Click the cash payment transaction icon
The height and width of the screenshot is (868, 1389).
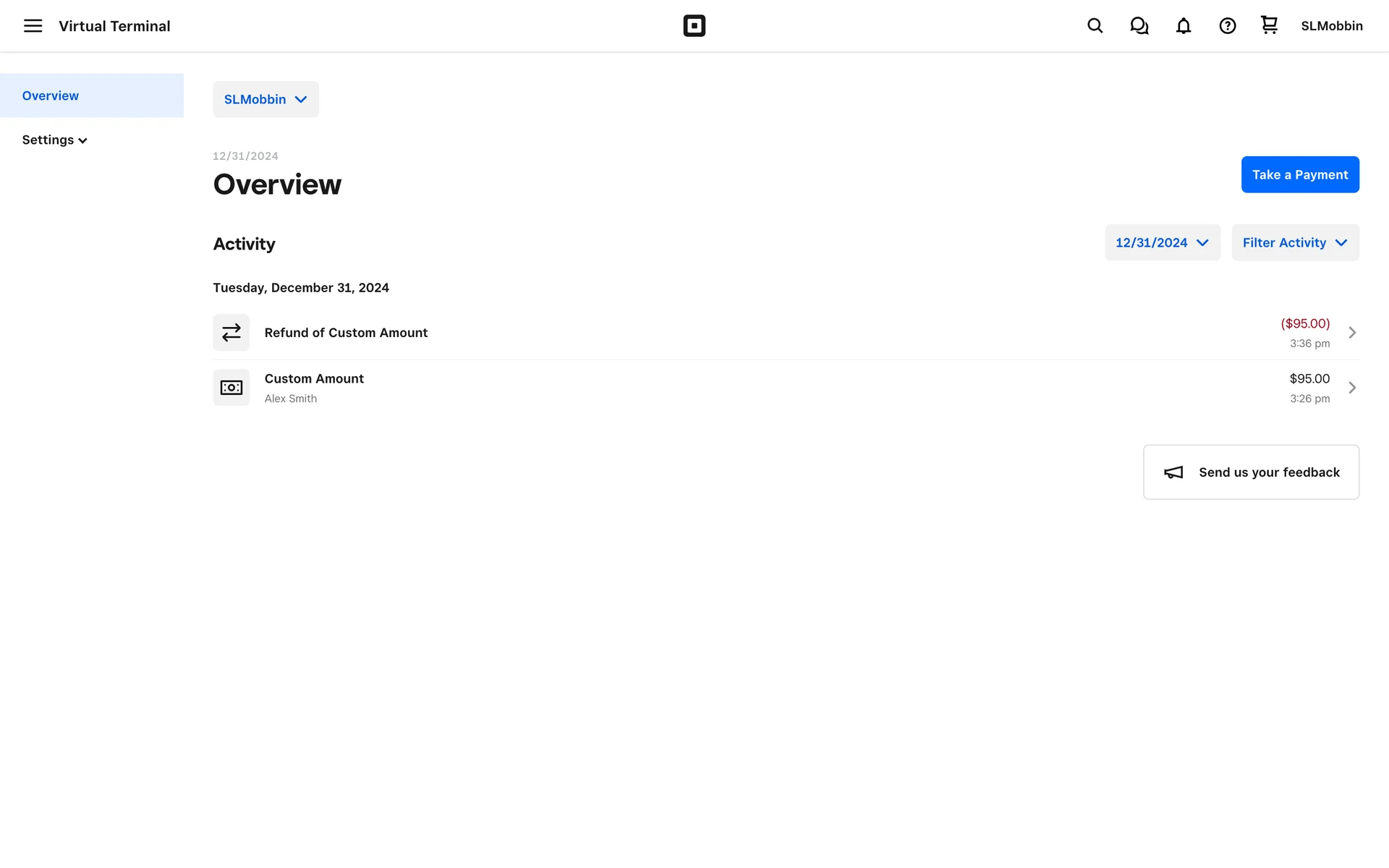[x=231, y=388]
